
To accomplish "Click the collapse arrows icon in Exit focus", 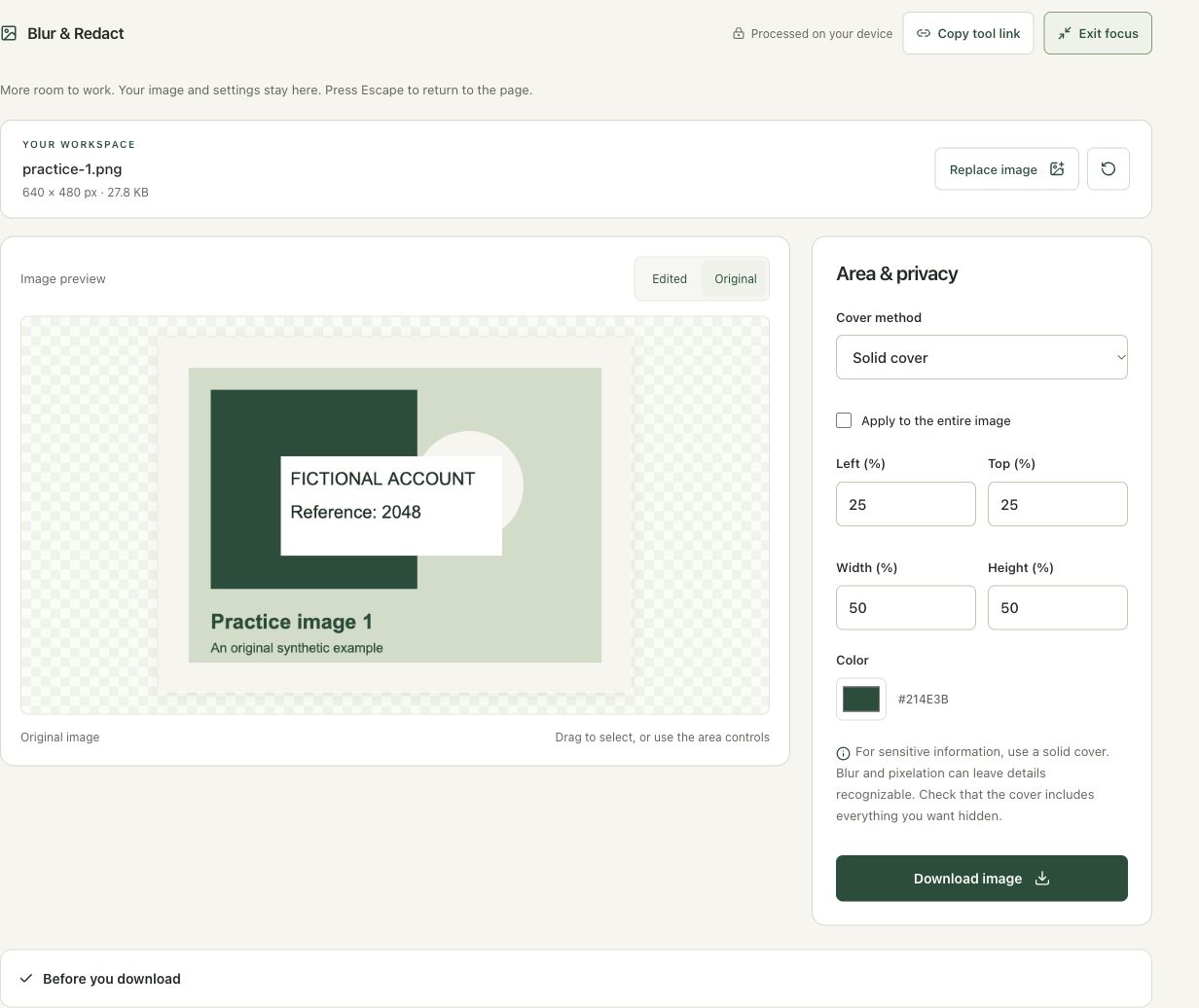I will point(1065,33).
